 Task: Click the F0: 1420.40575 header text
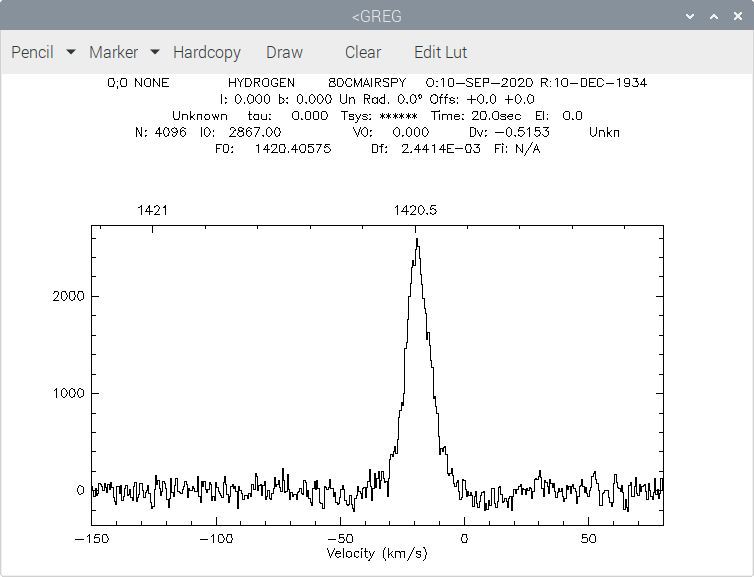(x=273, y=149)
